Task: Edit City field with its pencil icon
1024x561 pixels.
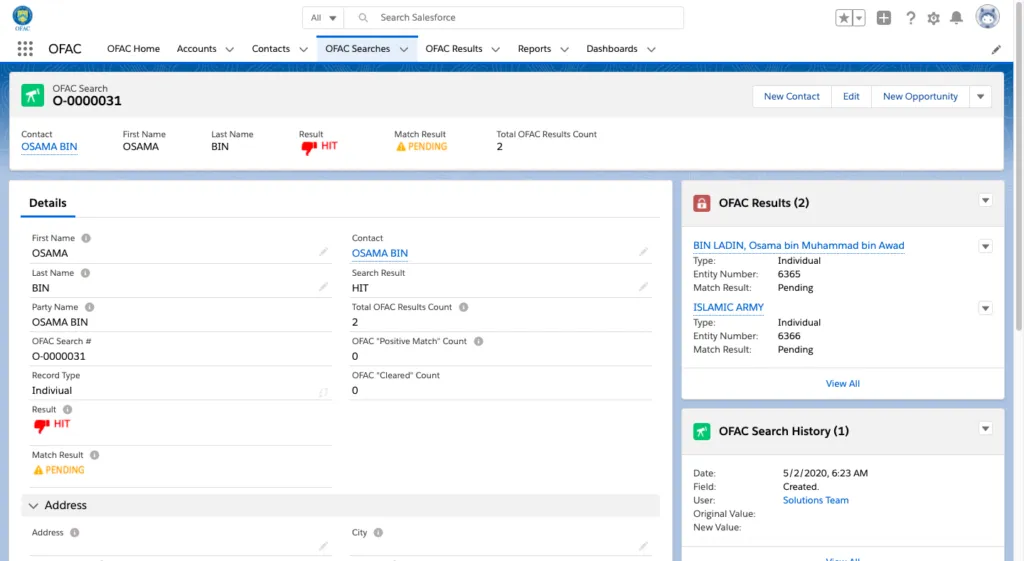Action: pos(643,546)
